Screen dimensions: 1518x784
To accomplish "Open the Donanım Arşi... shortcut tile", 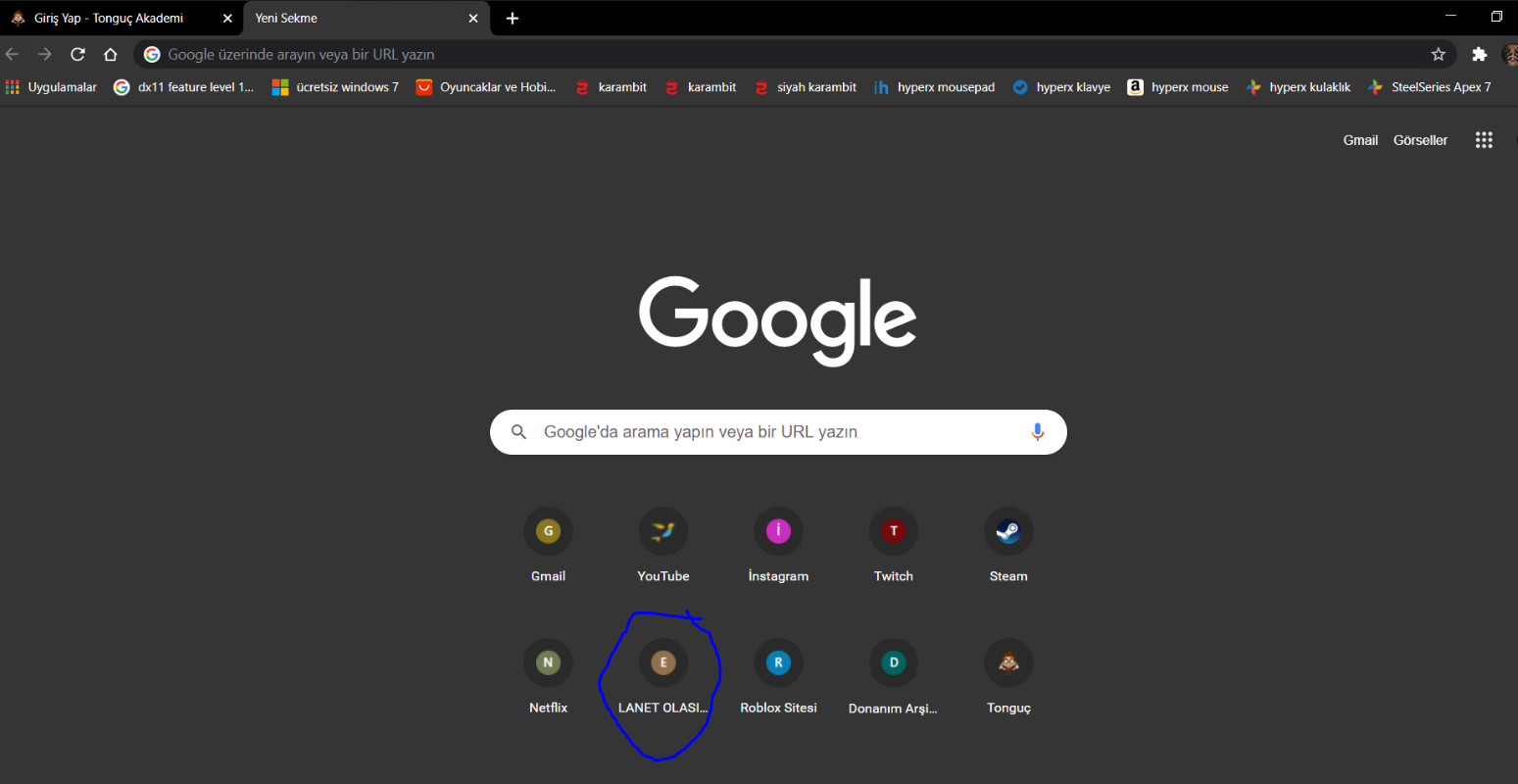I will tap(894, 677).
